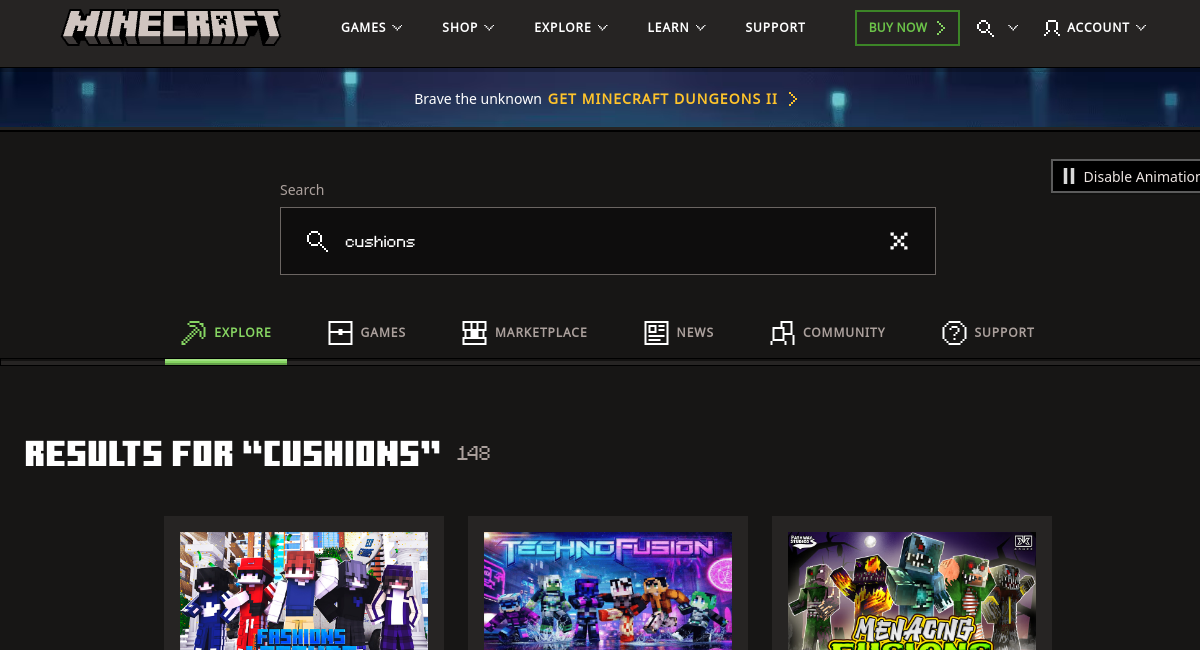Click into the cushions search field
This screenshot has width=1200, height=650.
608,241
